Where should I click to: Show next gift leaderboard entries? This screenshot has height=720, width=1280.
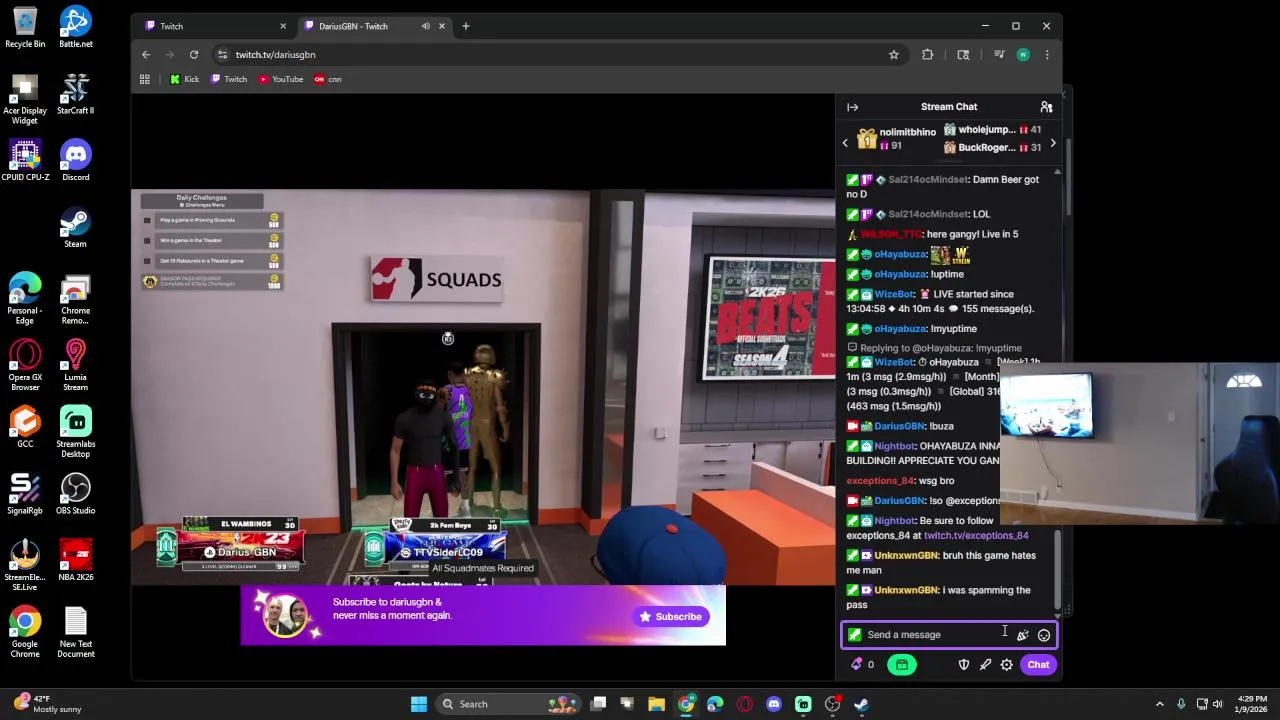click(1052, 143)
